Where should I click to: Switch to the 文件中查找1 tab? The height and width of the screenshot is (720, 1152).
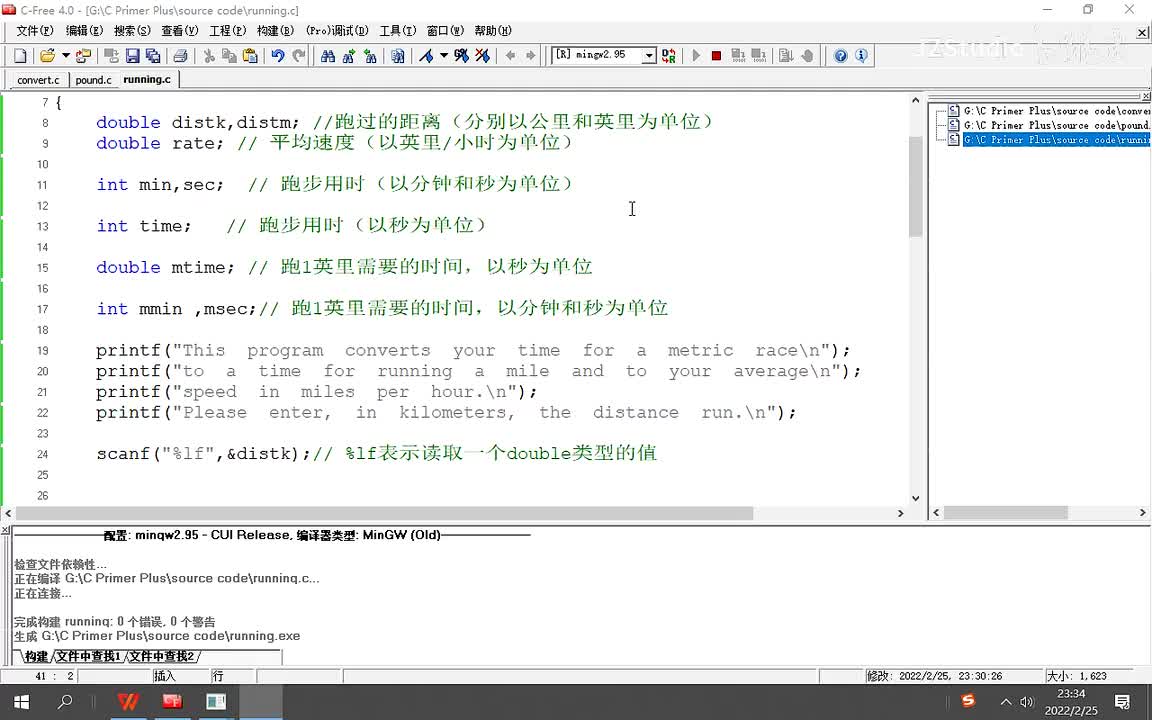pyautogui.click(x=88, y=656)
